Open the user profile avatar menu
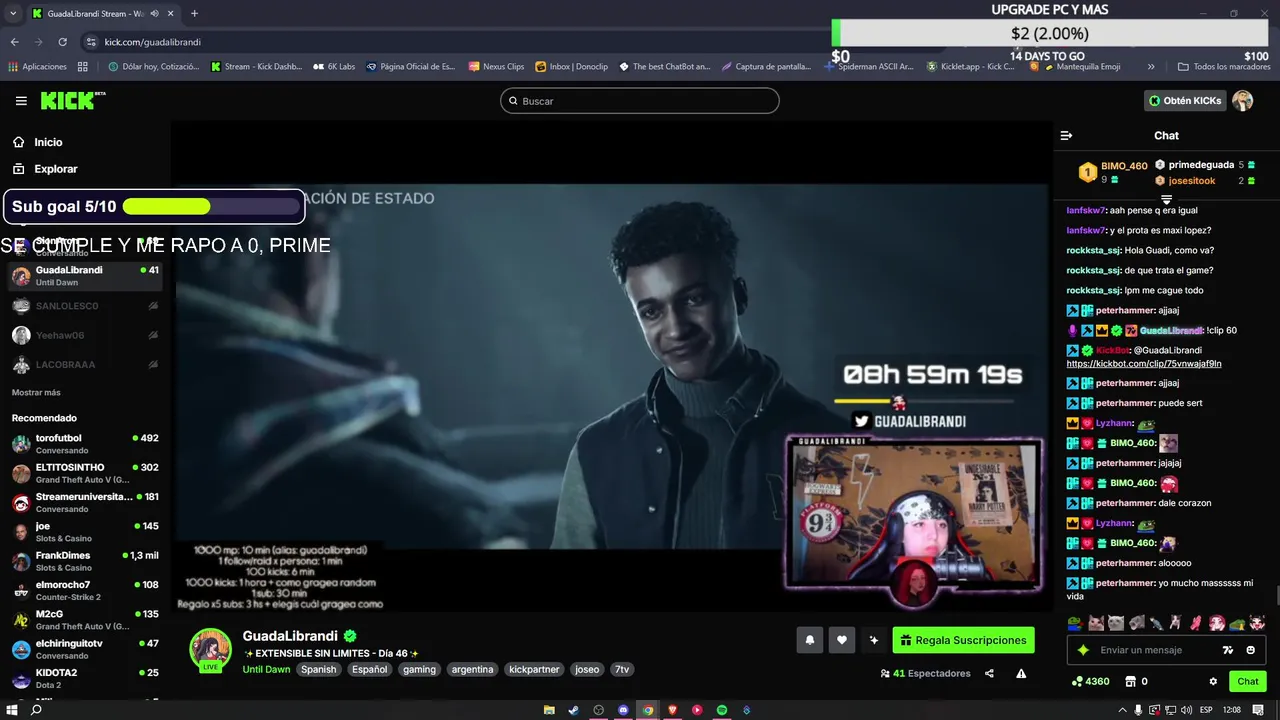This screenshot has height=720, width=1280. (x=1243, y=101)
